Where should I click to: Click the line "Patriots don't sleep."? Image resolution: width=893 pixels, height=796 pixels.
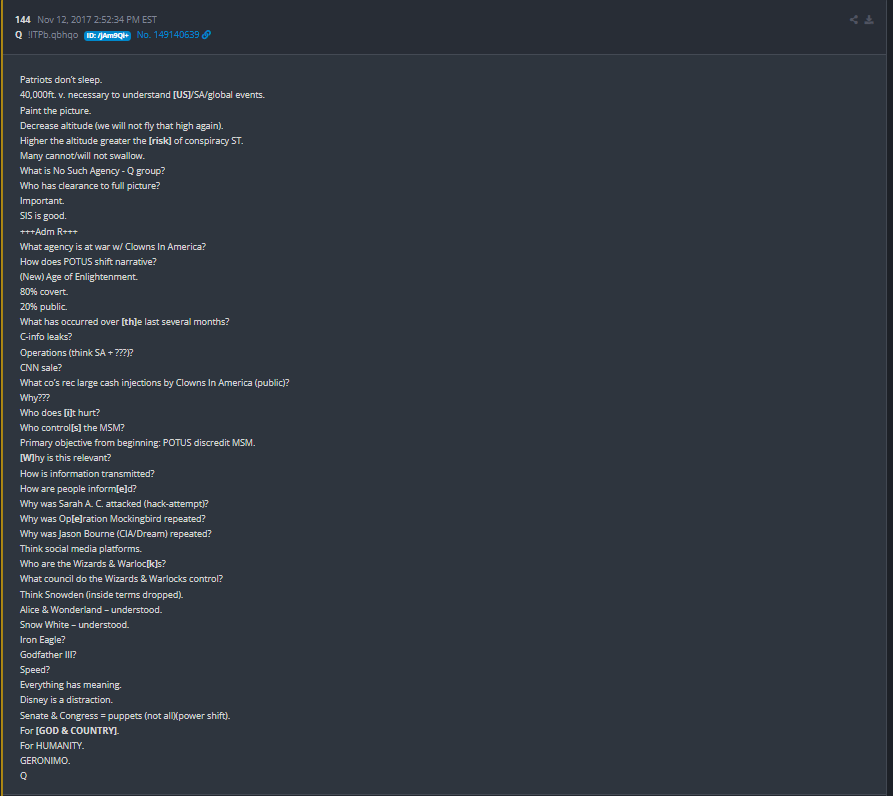click(61, 80)
